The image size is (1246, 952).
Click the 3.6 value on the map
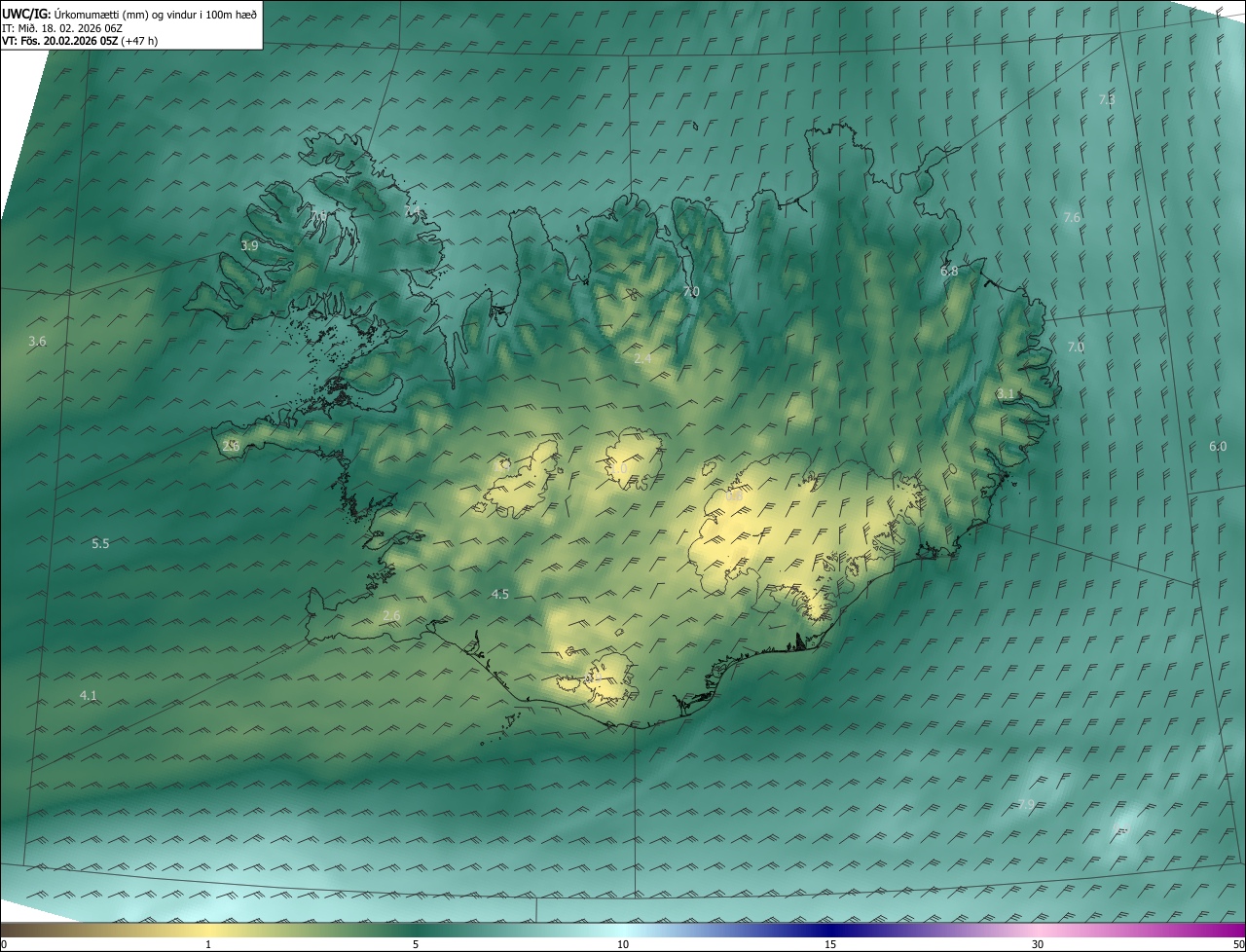click(x=37, y=342)
